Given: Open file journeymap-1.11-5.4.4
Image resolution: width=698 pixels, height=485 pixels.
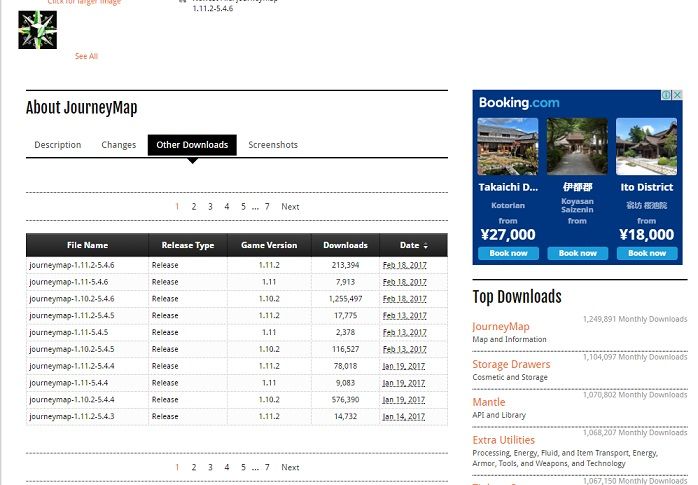Looking at the screenshot, I should (x=69, y=383).
